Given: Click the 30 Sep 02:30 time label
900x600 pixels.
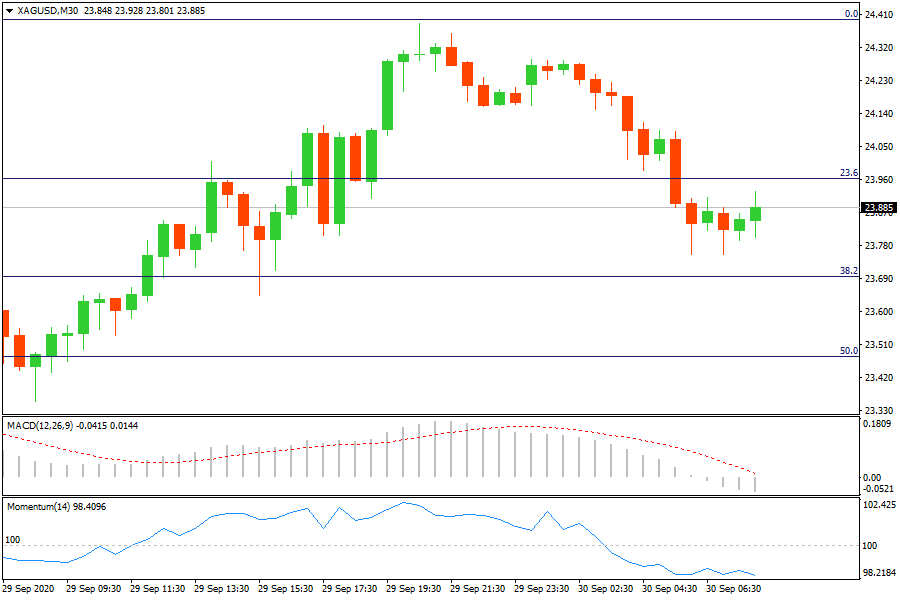Looking at the screenshot, I should tap(606, 589).
